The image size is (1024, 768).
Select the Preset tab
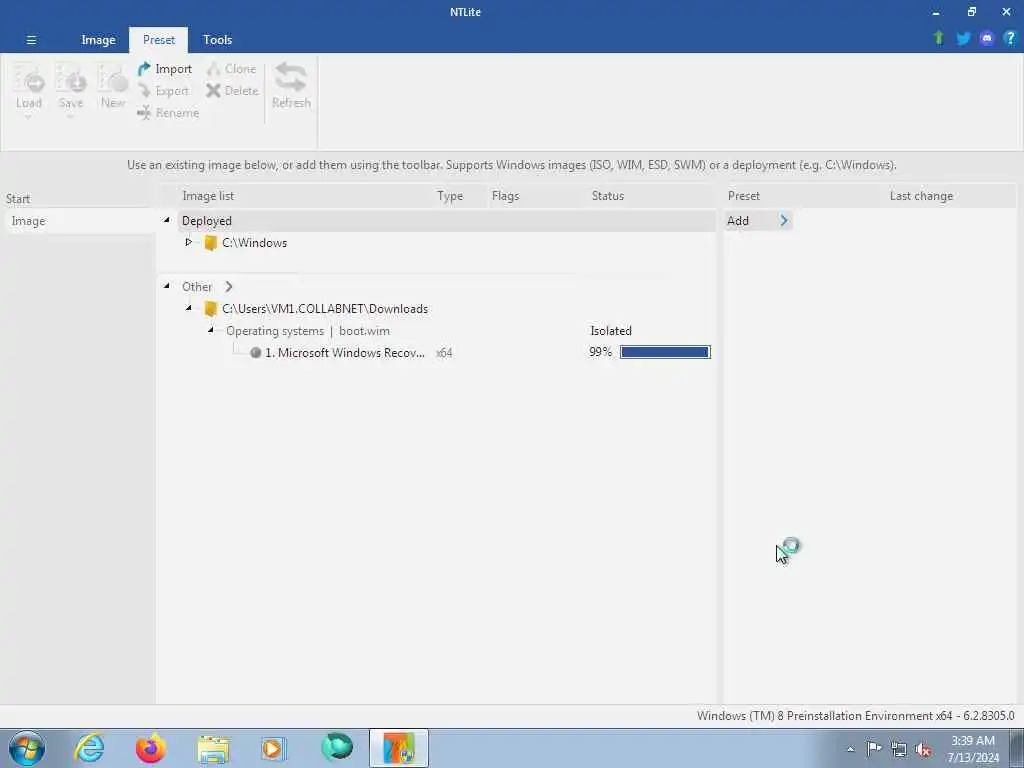pyautogui.click(x=159, y=40)
